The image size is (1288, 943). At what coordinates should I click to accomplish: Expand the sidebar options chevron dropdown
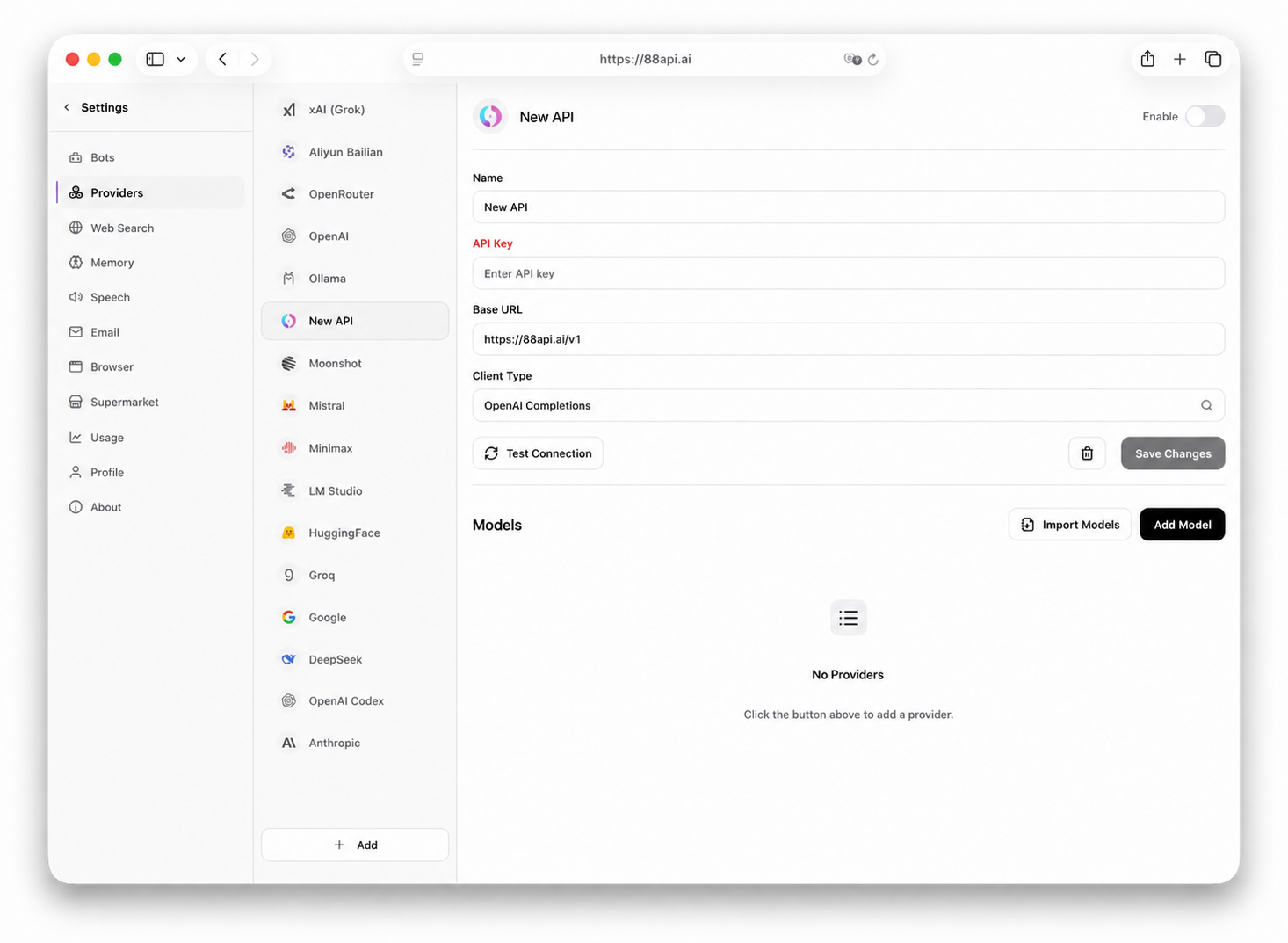tap(181, 59)
